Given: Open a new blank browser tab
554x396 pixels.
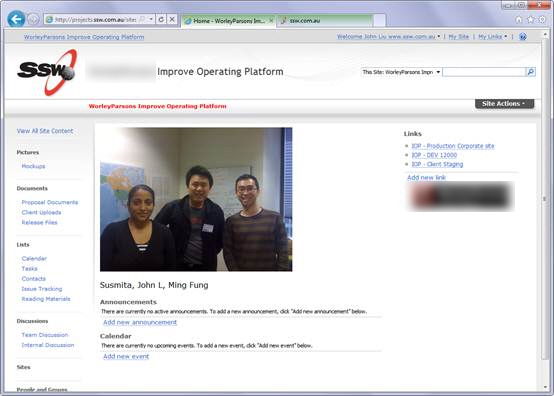Looking at the screenshot, I should [379, 21].
